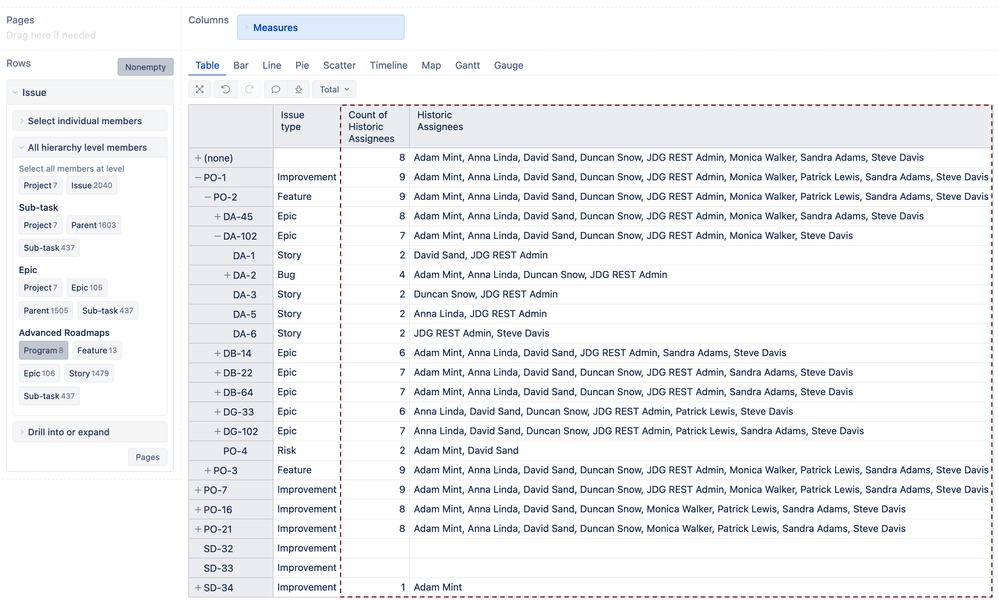Expand the PO-16 row
Viewport: 999px width, 609px height.
(198, 510)
